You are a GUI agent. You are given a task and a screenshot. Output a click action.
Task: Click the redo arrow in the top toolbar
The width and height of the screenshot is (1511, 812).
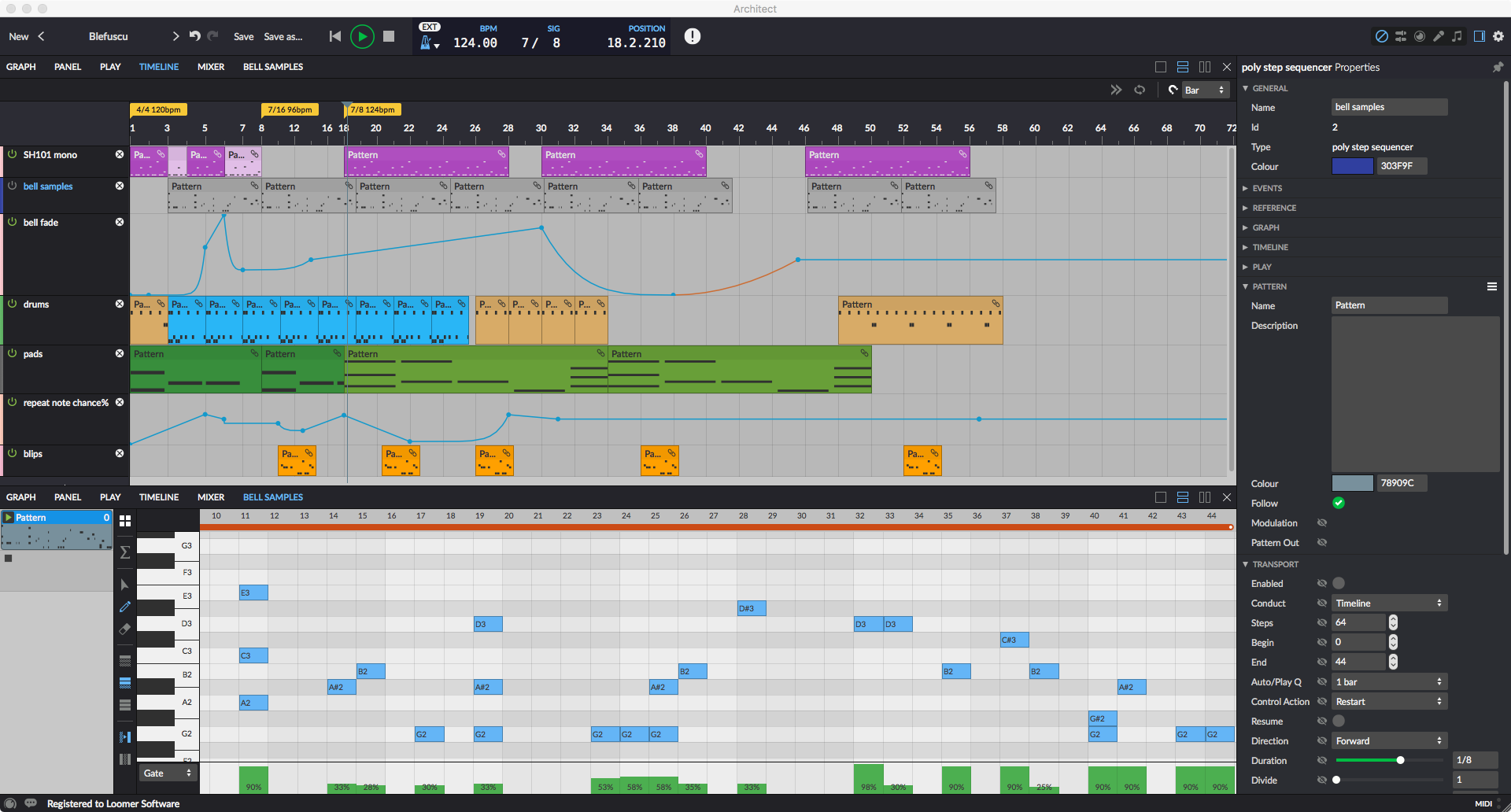pos(212,36)
